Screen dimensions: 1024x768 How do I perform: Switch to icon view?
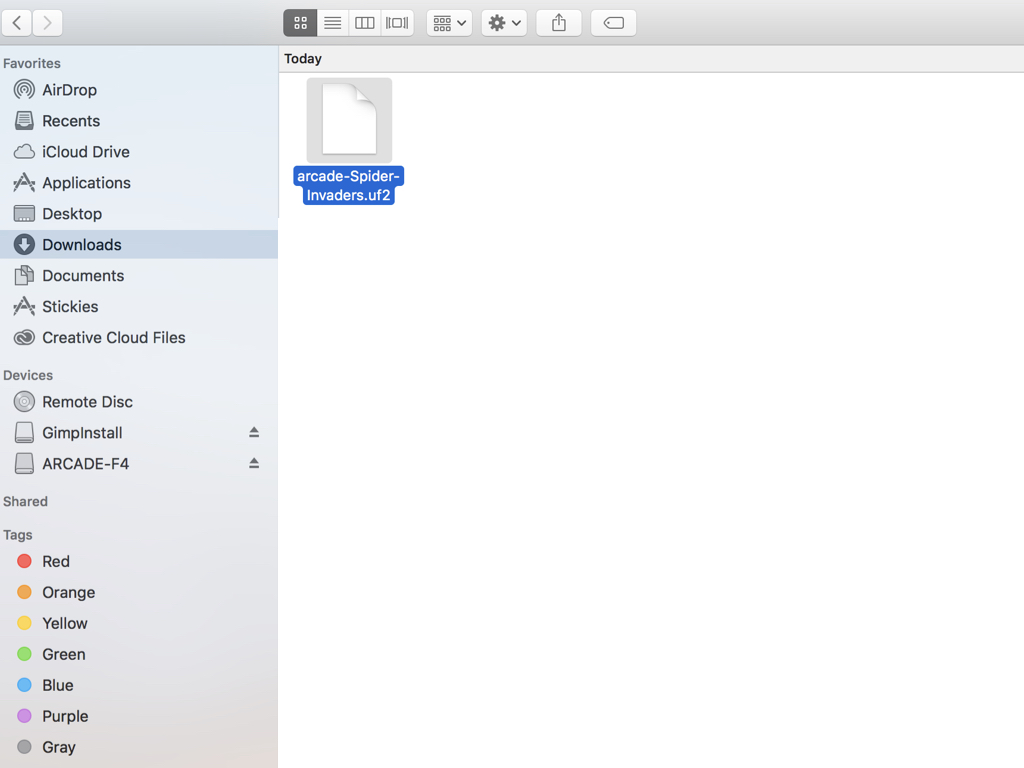coord(300,23)
